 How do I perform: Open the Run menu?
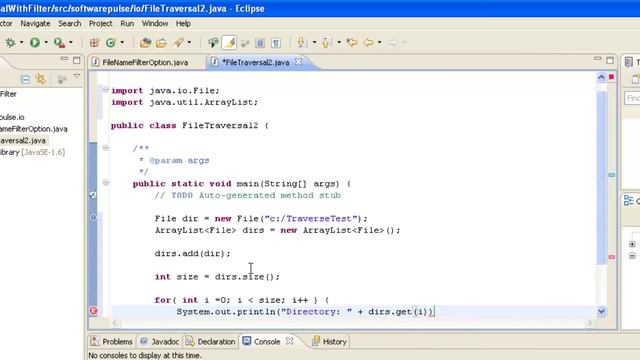[127, 24]
